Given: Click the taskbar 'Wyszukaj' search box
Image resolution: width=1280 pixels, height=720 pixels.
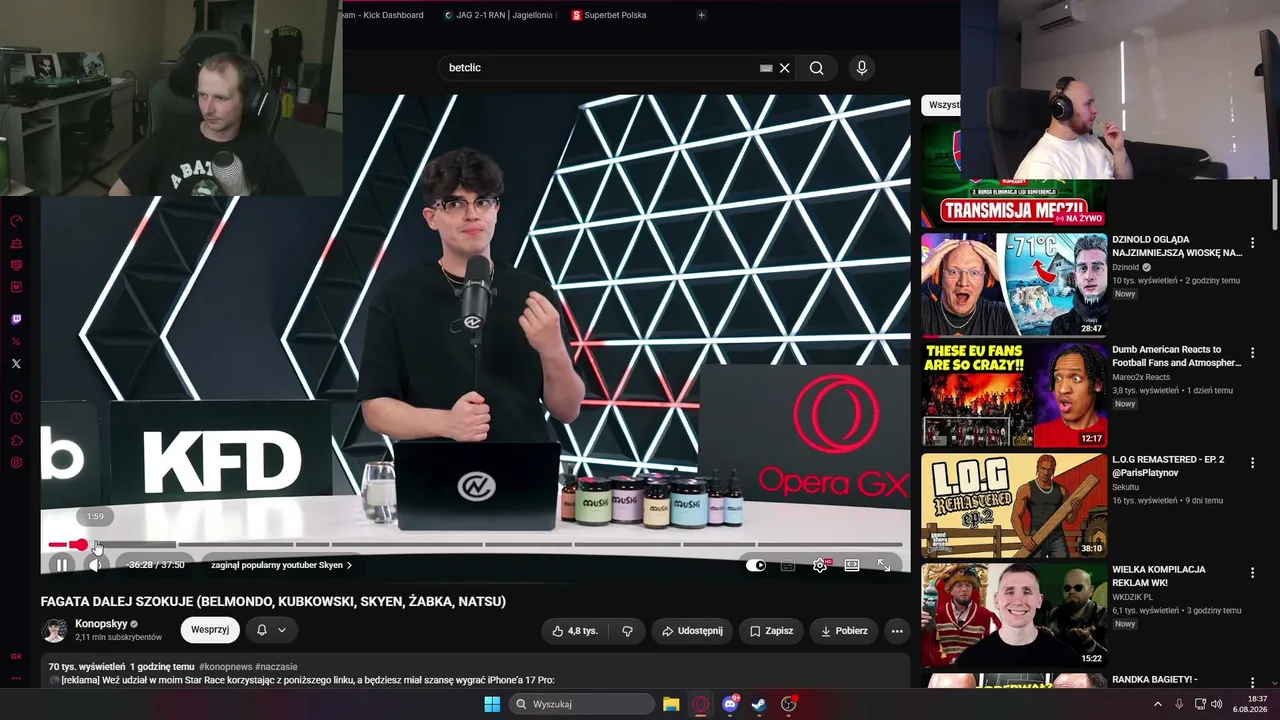Looking at the screenshot, I should tap(581, 704).
